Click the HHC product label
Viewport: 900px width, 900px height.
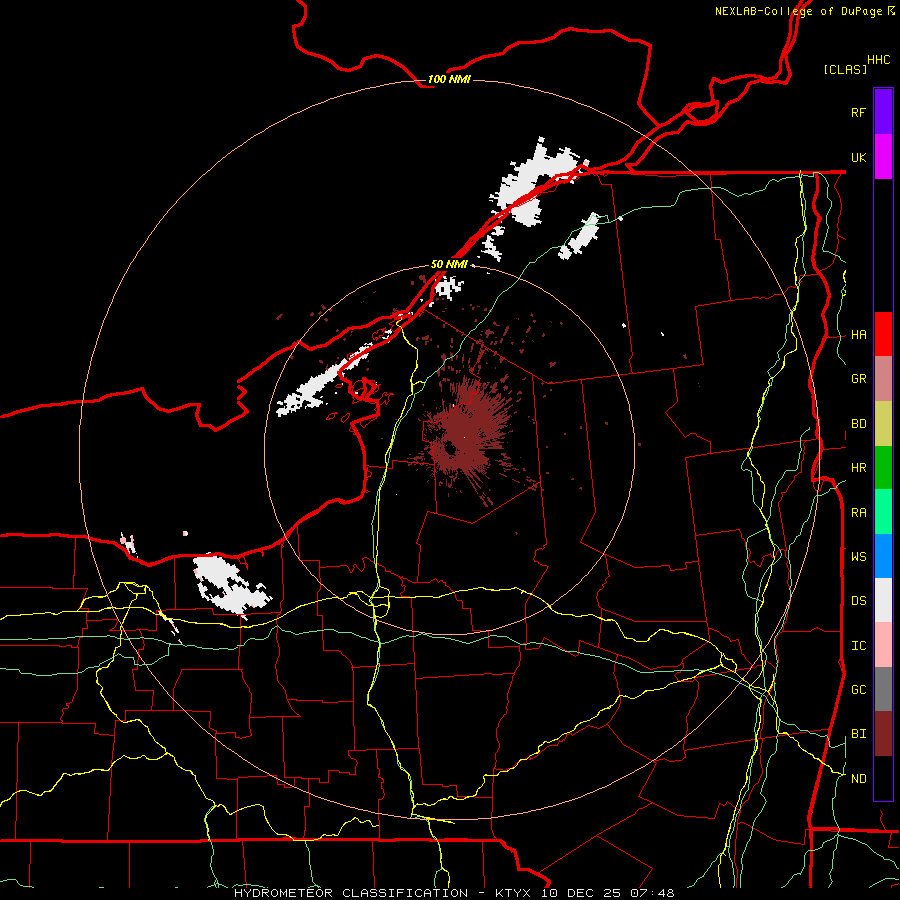[x=879, y=60]
